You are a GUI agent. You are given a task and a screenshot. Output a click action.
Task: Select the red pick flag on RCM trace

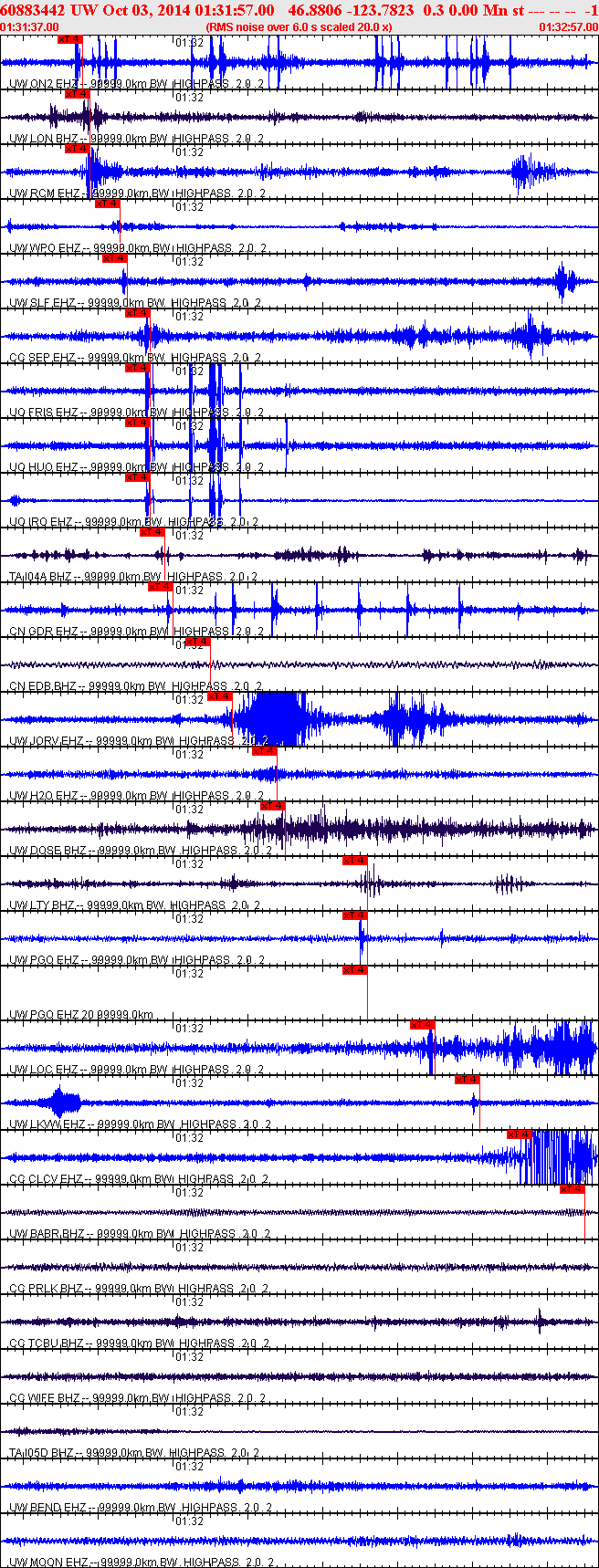[x=78, y=149]
